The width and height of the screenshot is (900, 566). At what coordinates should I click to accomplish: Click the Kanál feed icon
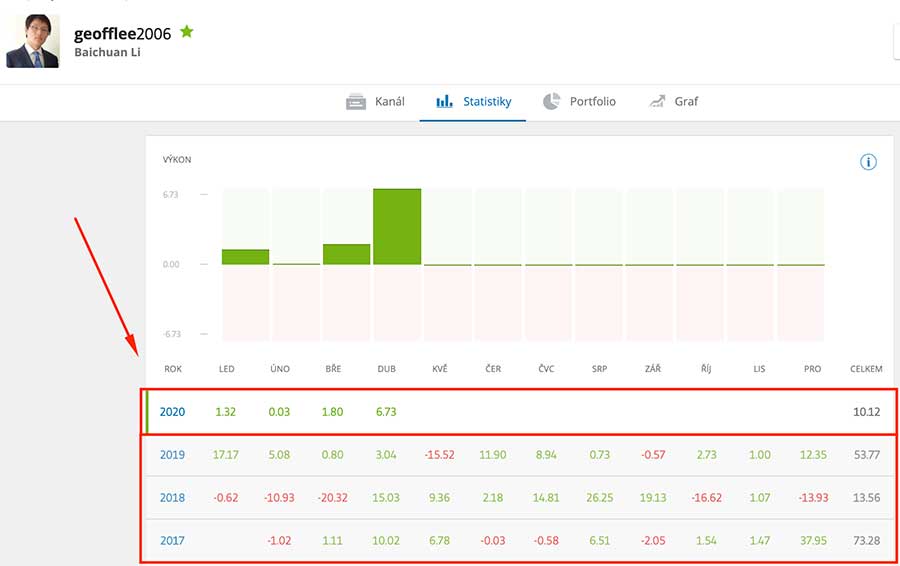click(x=356, y=102)
